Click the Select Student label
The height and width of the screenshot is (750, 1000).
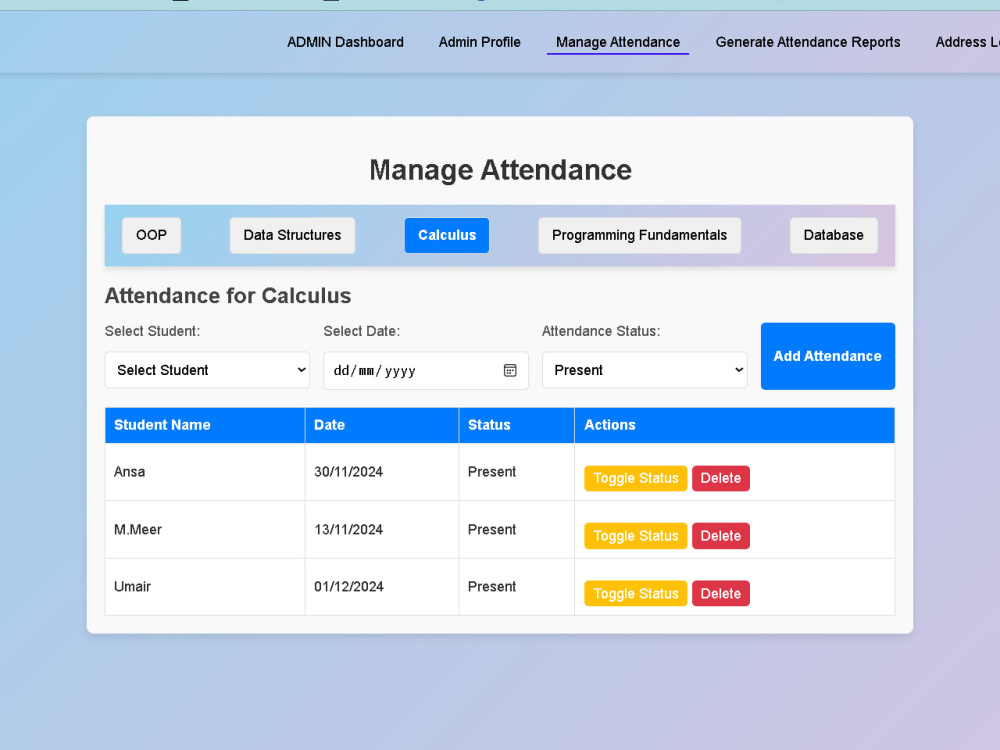pos(152,331)
